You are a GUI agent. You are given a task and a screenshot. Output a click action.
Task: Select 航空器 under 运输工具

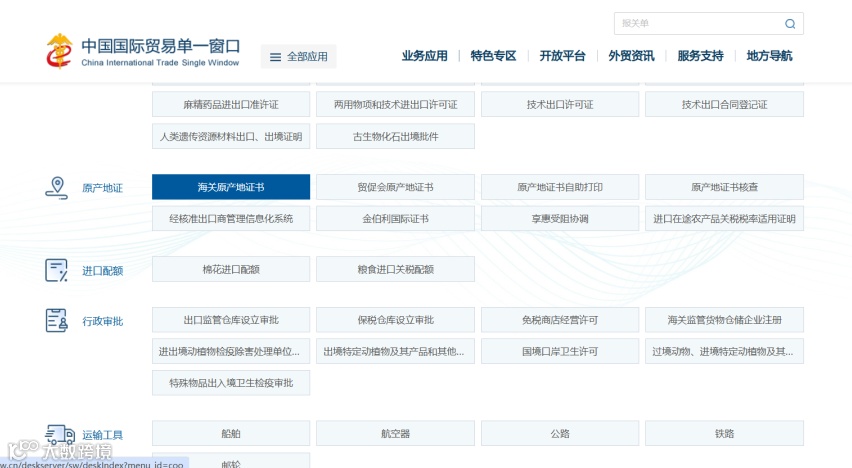[396, 433]
